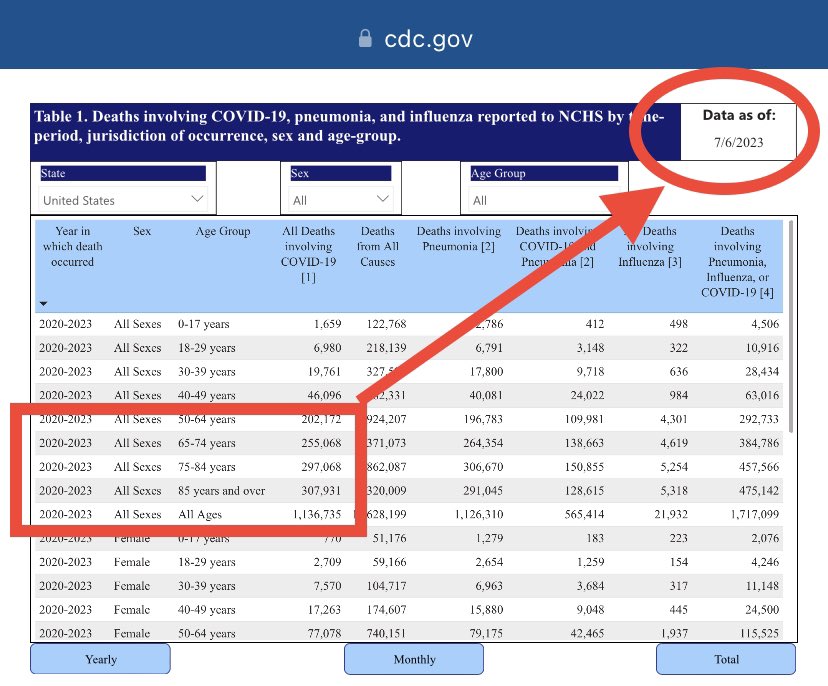This screenshot has width=828, height=686.
Task: Click the lock icon beside cdc.gov
Action: click(x=365, y=39)
